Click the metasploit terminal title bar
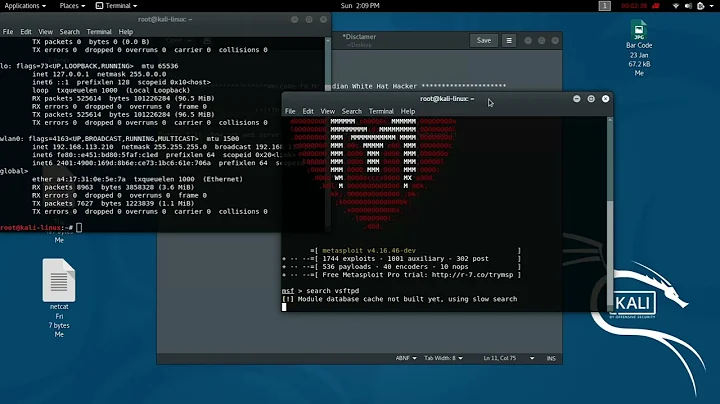 coord(446,99)
